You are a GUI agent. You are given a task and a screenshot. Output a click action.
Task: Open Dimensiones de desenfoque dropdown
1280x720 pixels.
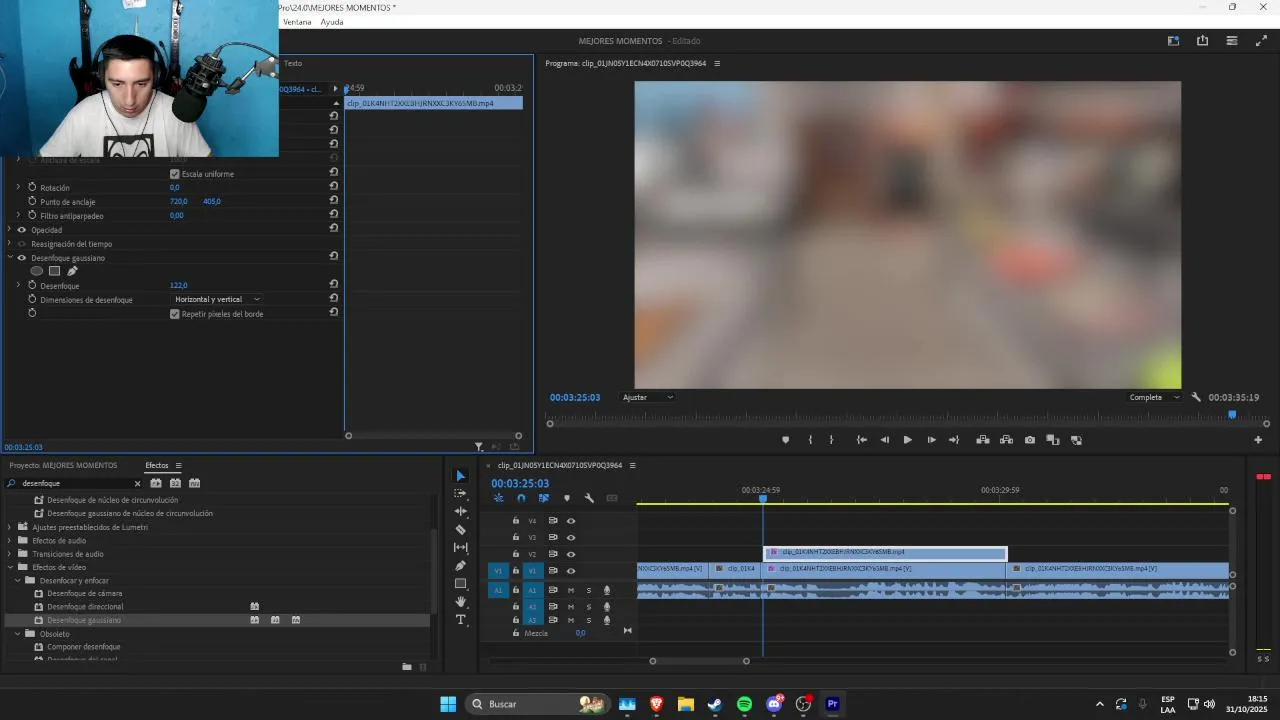217,299
